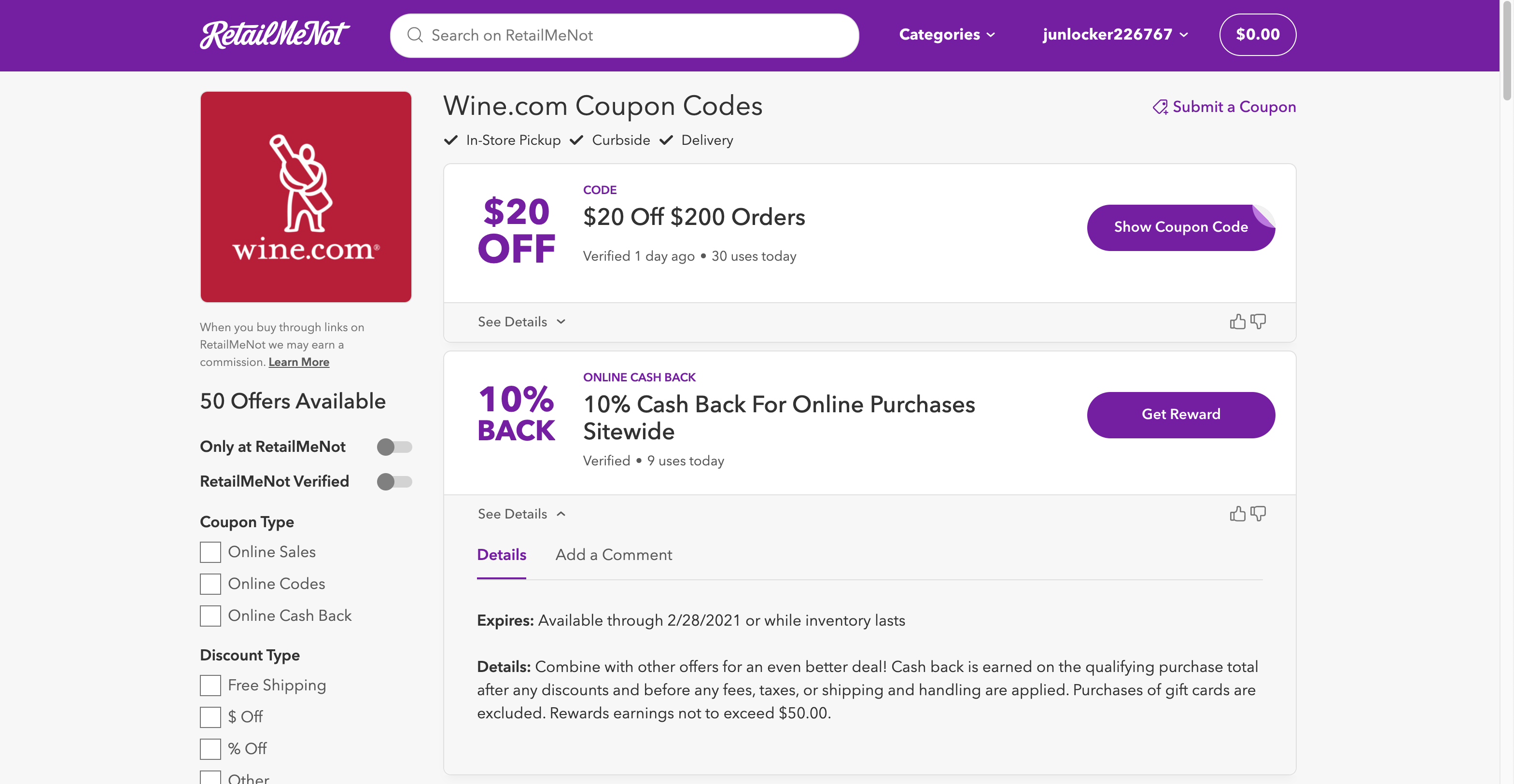Click the Submit a Coupon tag icon

[1160, 107]
